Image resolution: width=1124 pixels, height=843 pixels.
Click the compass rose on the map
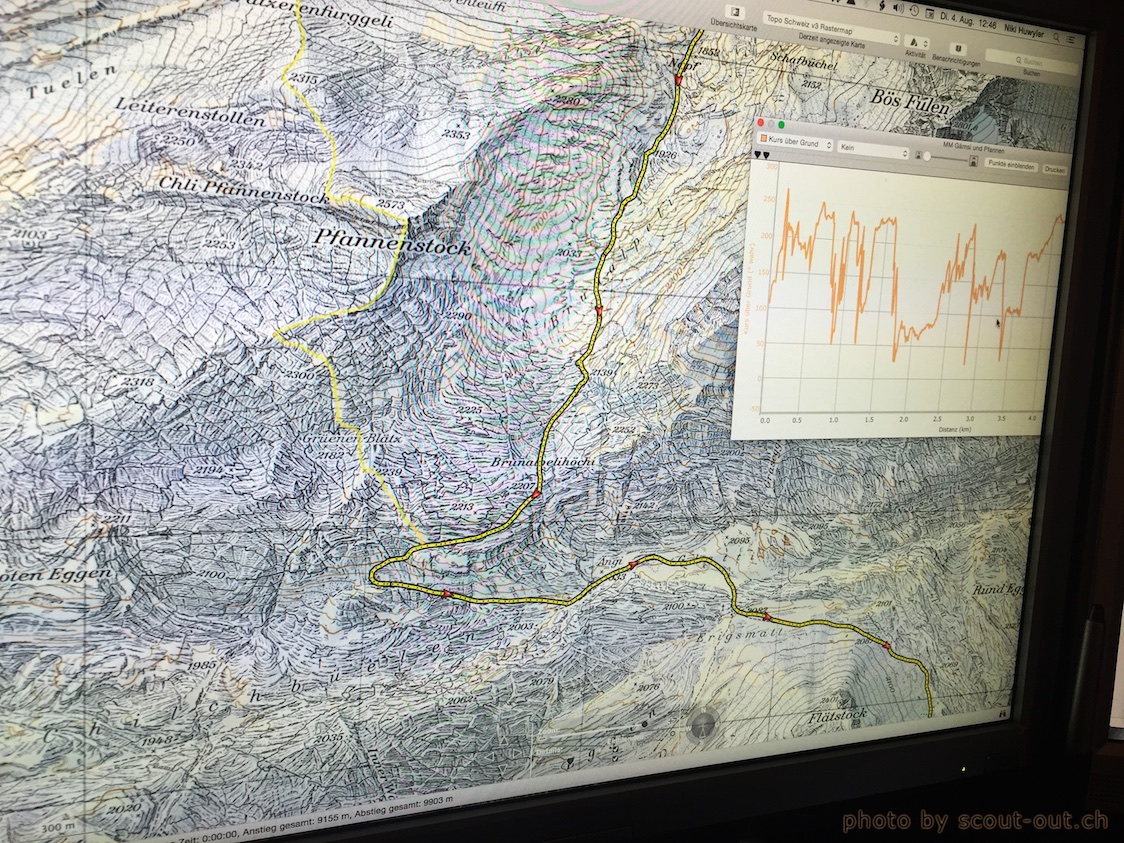click(x=703, y=725)
